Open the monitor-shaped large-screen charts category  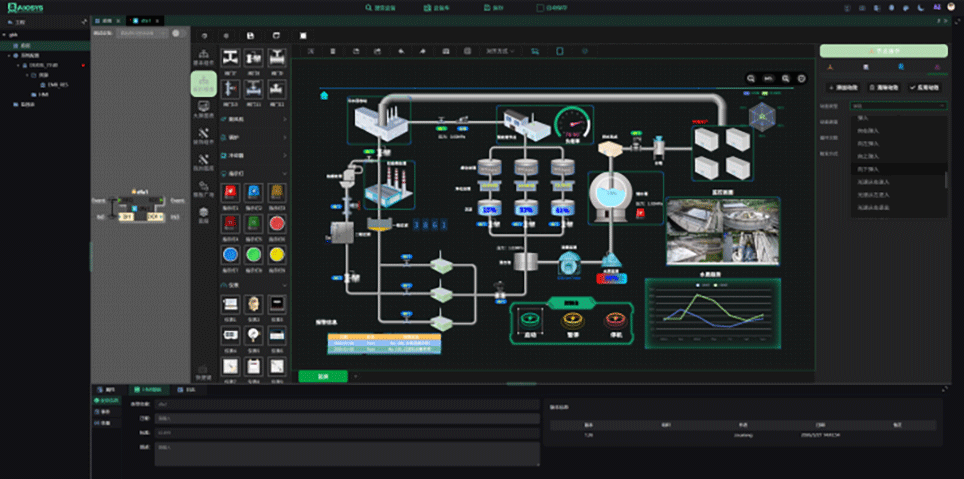[x=203, y=110]
